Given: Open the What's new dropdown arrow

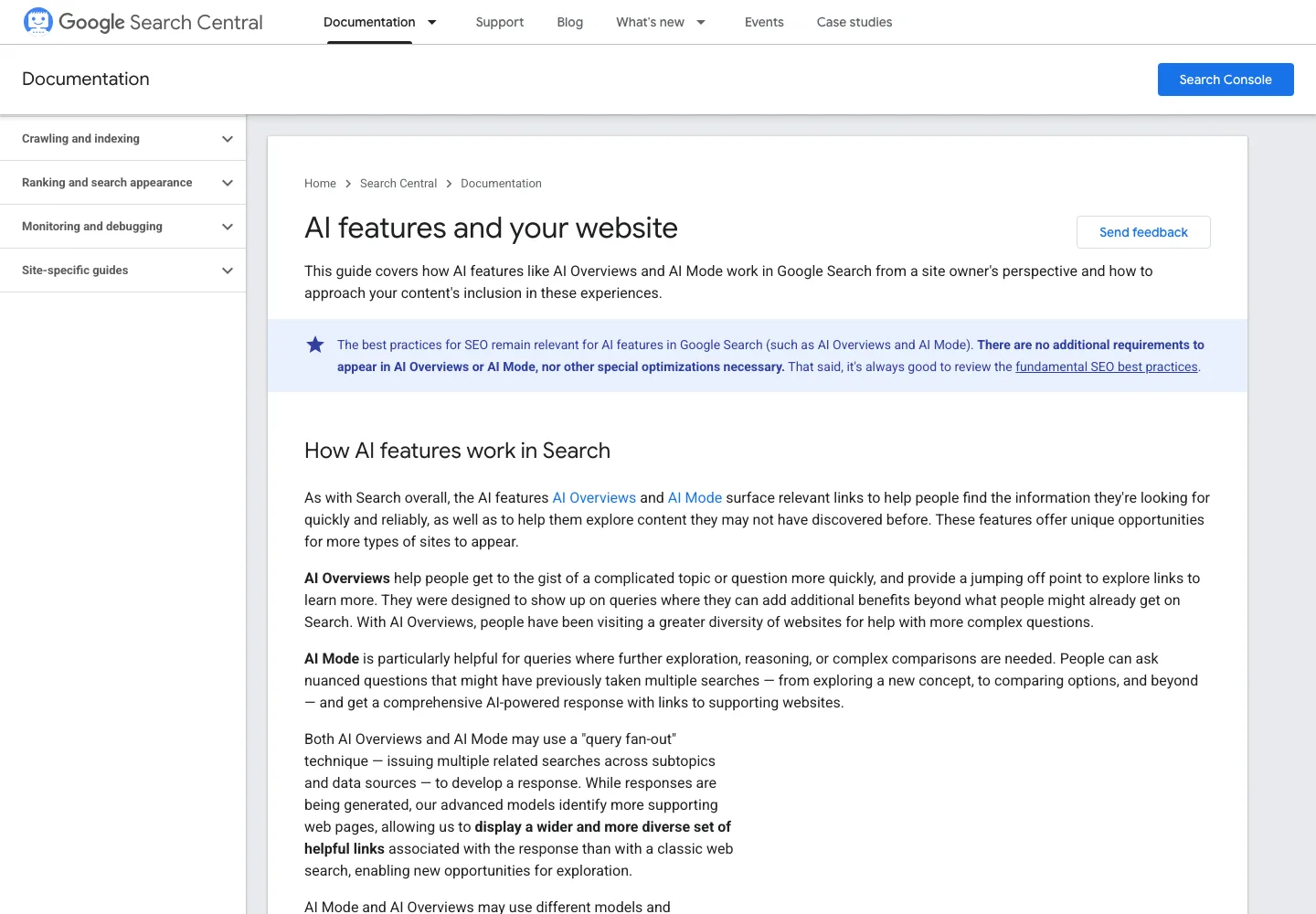Looking at the screenshot, I should pyautogui.click(x=701, y=22).
